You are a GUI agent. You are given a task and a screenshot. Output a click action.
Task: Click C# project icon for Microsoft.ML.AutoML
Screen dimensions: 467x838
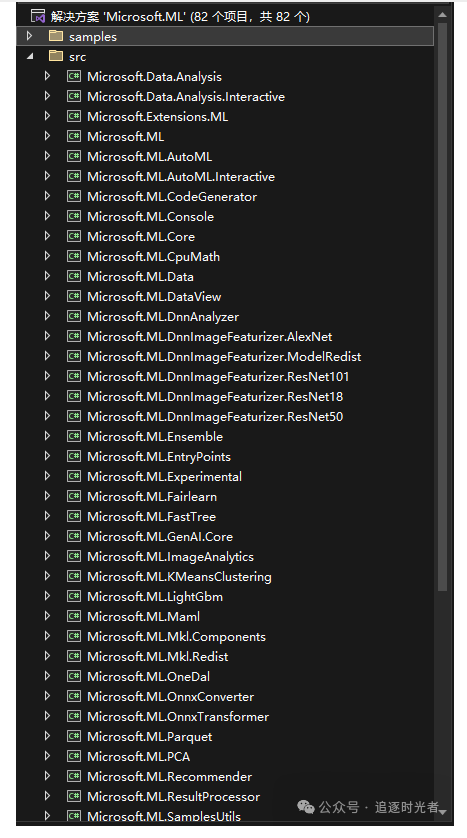tap(74, 157)
